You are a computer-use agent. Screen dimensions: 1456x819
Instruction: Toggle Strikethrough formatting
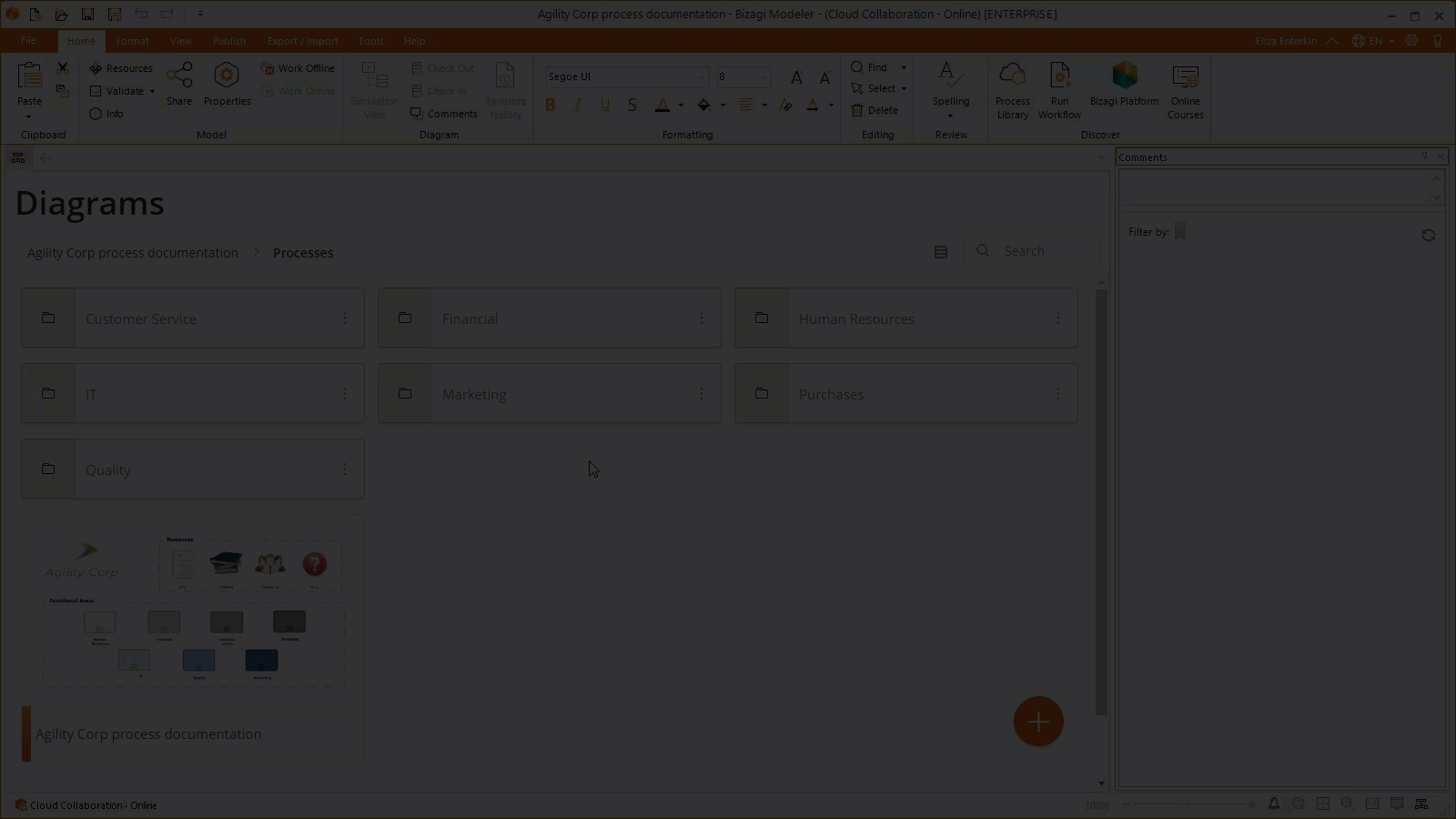tap(632, 106)
